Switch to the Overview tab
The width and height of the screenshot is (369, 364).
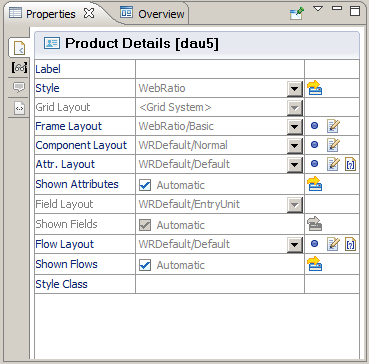pos(152,14)
